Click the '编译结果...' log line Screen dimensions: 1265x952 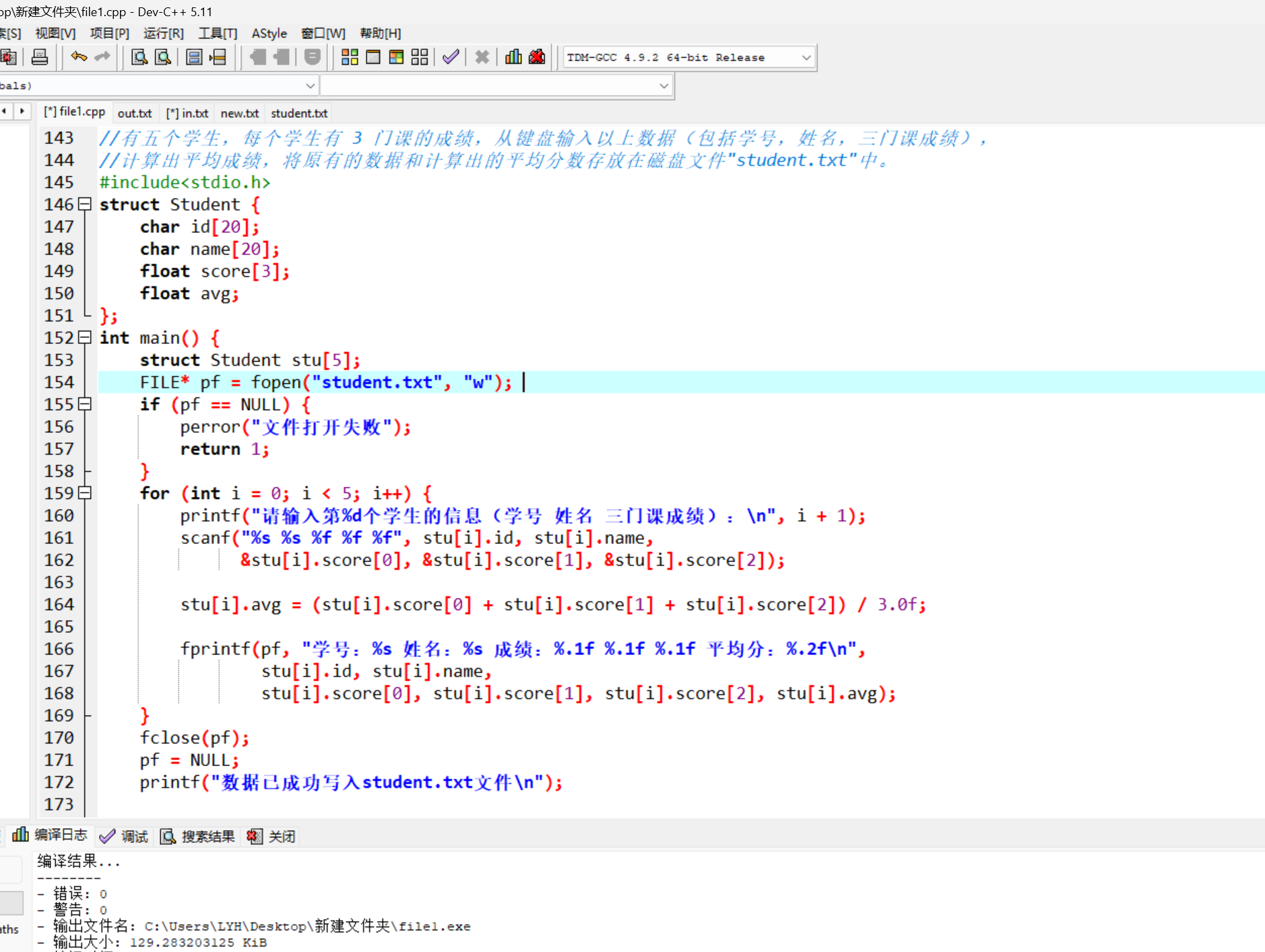[79, 861]
